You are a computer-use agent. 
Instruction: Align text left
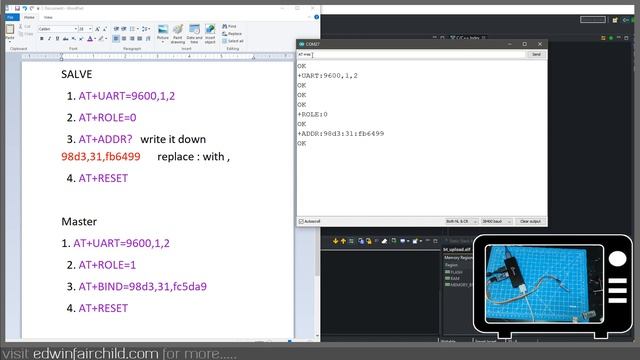(116, 39)
